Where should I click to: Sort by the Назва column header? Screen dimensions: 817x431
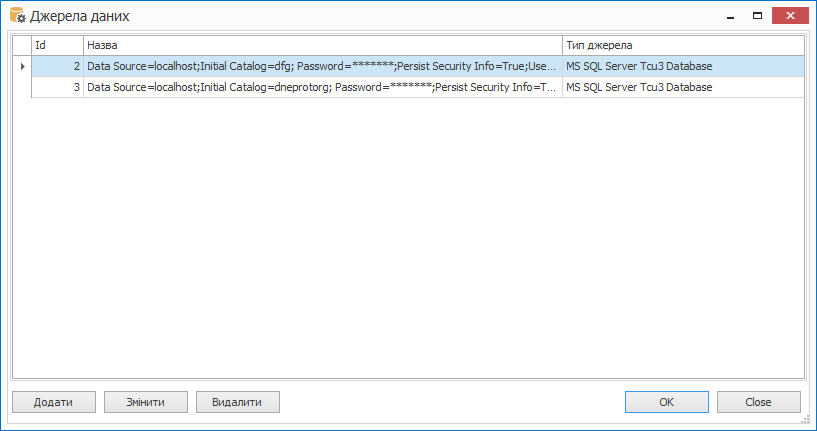[323, 45]
